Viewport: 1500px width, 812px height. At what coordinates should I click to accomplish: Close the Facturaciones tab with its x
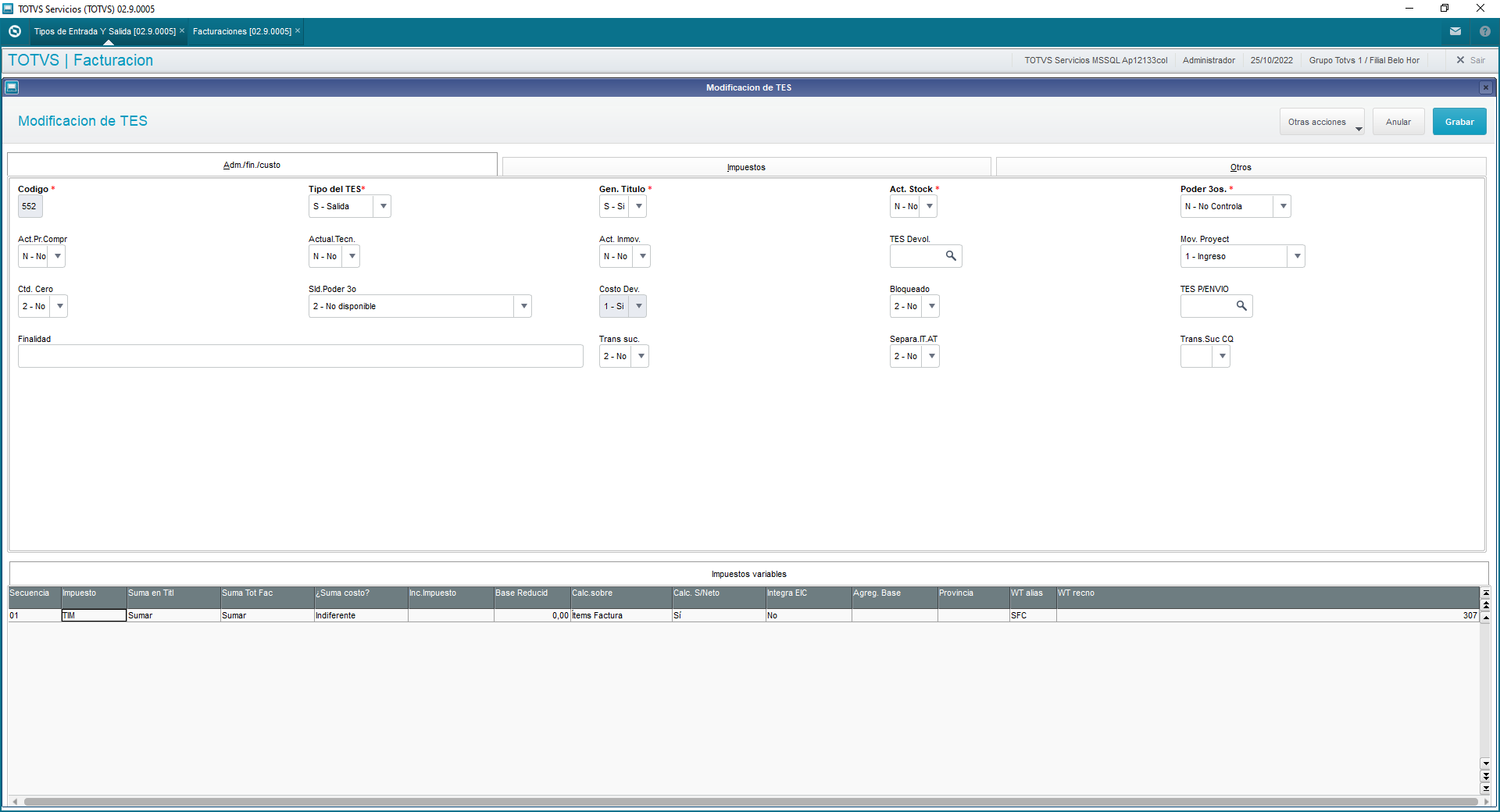coord(298,31)
